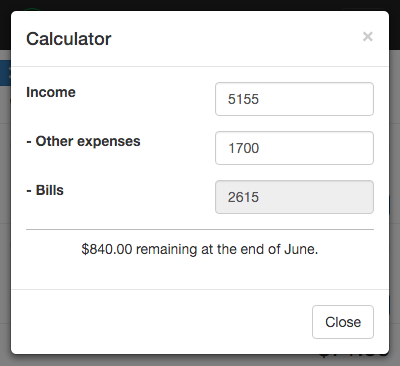Click the Income label text
400x366 pixels.
(x=51, y=92)
